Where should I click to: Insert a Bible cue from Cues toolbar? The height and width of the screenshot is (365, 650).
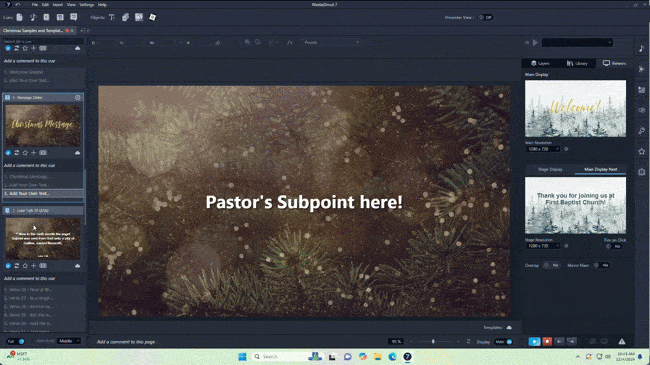pos(46,17)
